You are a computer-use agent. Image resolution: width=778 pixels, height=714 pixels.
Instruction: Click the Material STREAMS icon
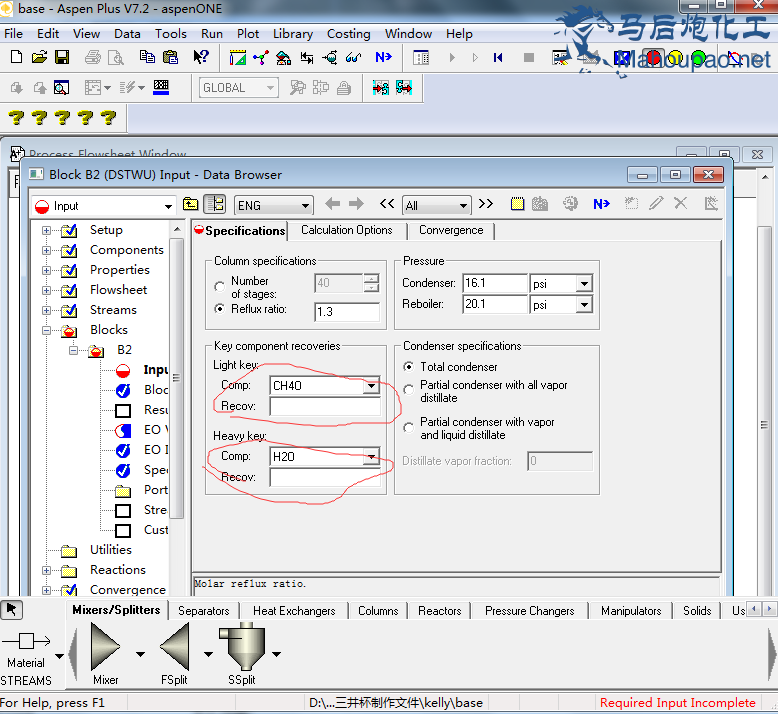tap(26, 641)
